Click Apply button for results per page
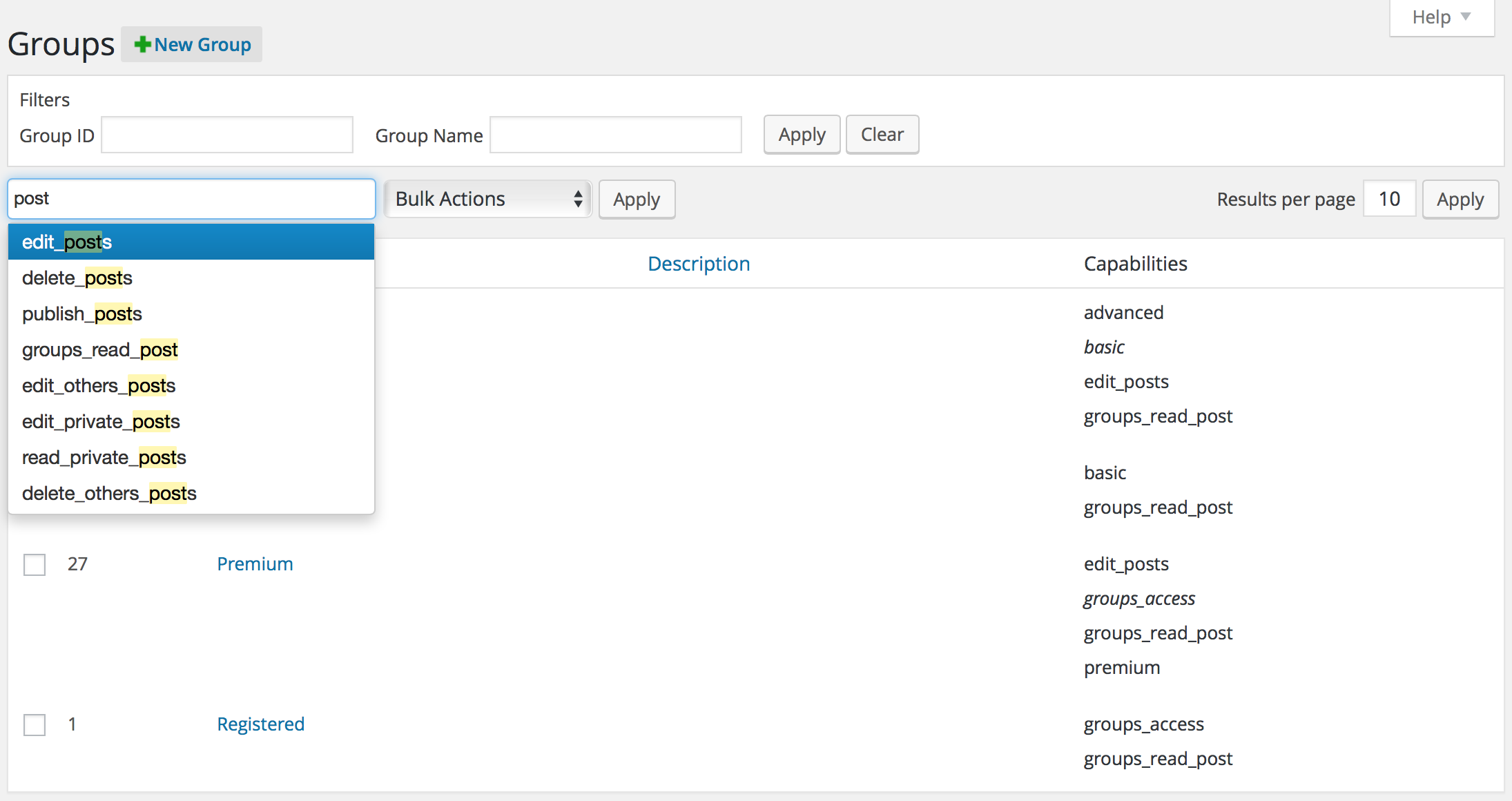1512x801 pixels. click(1461, 198)
